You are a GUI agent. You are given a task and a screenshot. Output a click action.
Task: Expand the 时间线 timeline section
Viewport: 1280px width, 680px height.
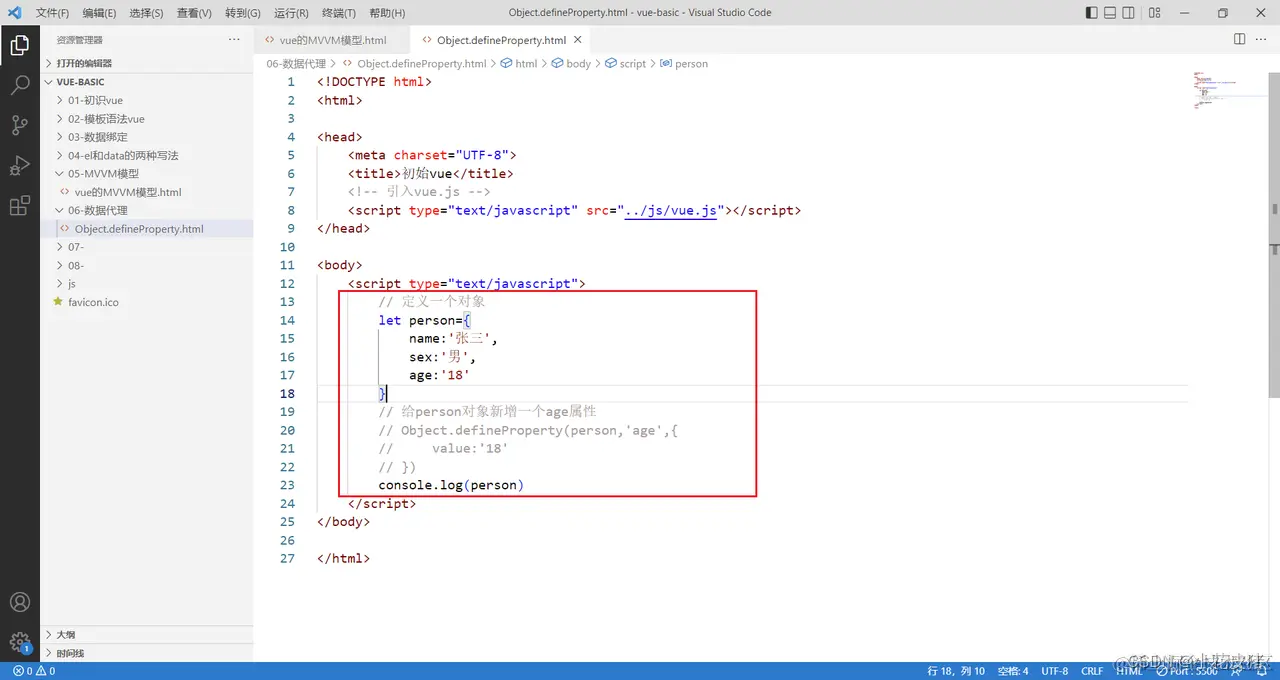(x=147, y=653)
